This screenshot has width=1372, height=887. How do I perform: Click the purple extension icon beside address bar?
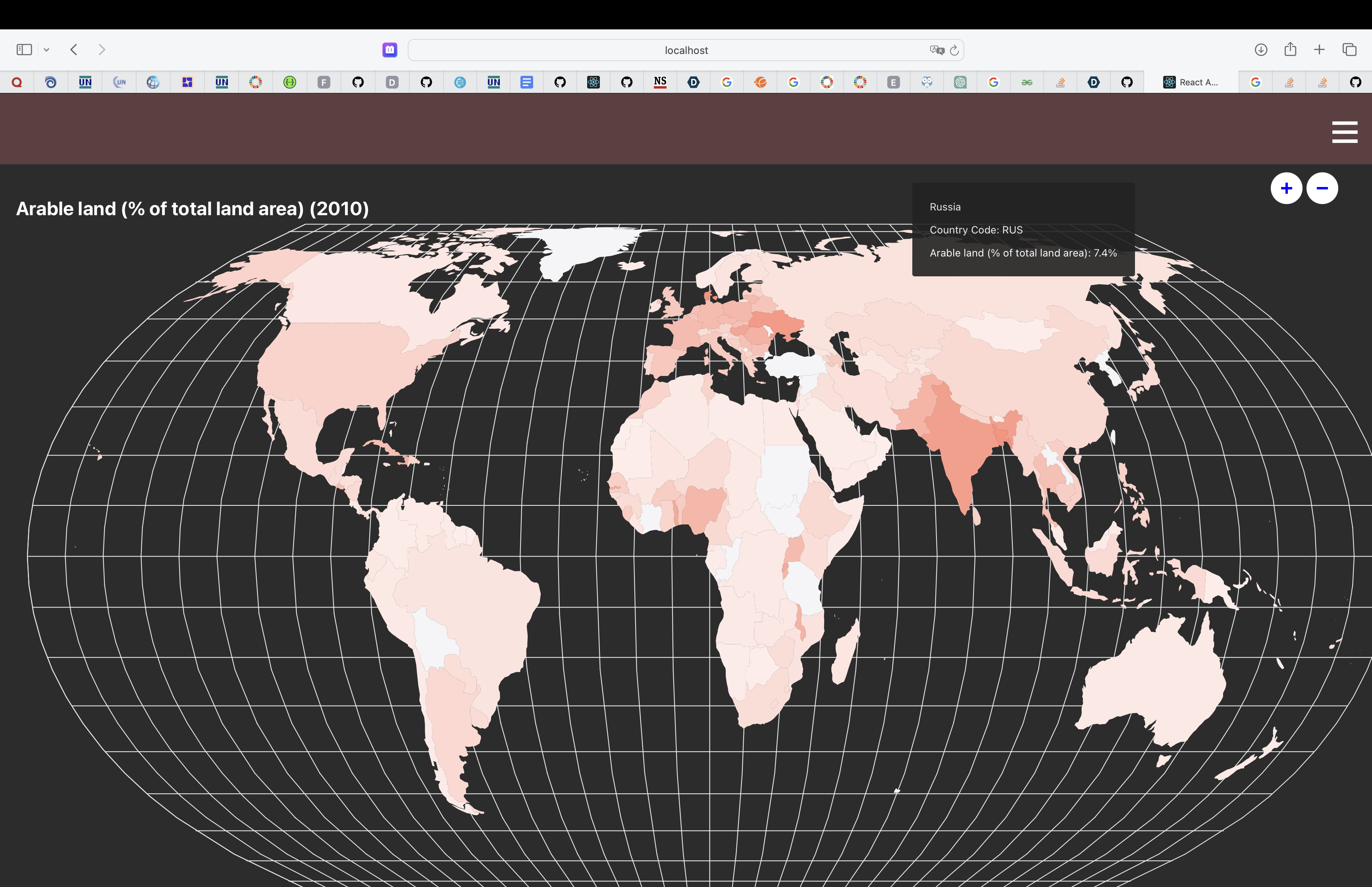(x=390, y=50)
